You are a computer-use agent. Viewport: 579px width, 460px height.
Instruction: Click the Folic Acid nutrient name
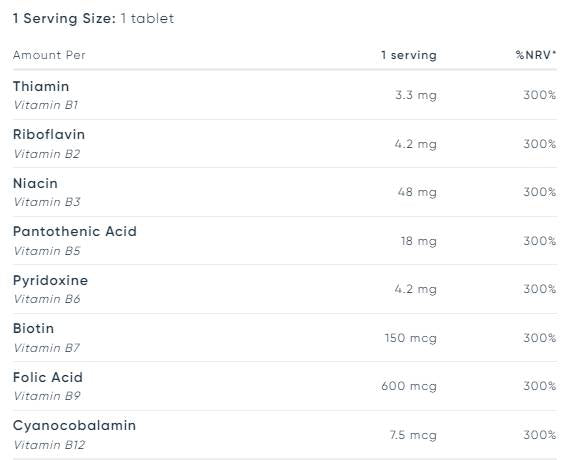pos(48,377)
